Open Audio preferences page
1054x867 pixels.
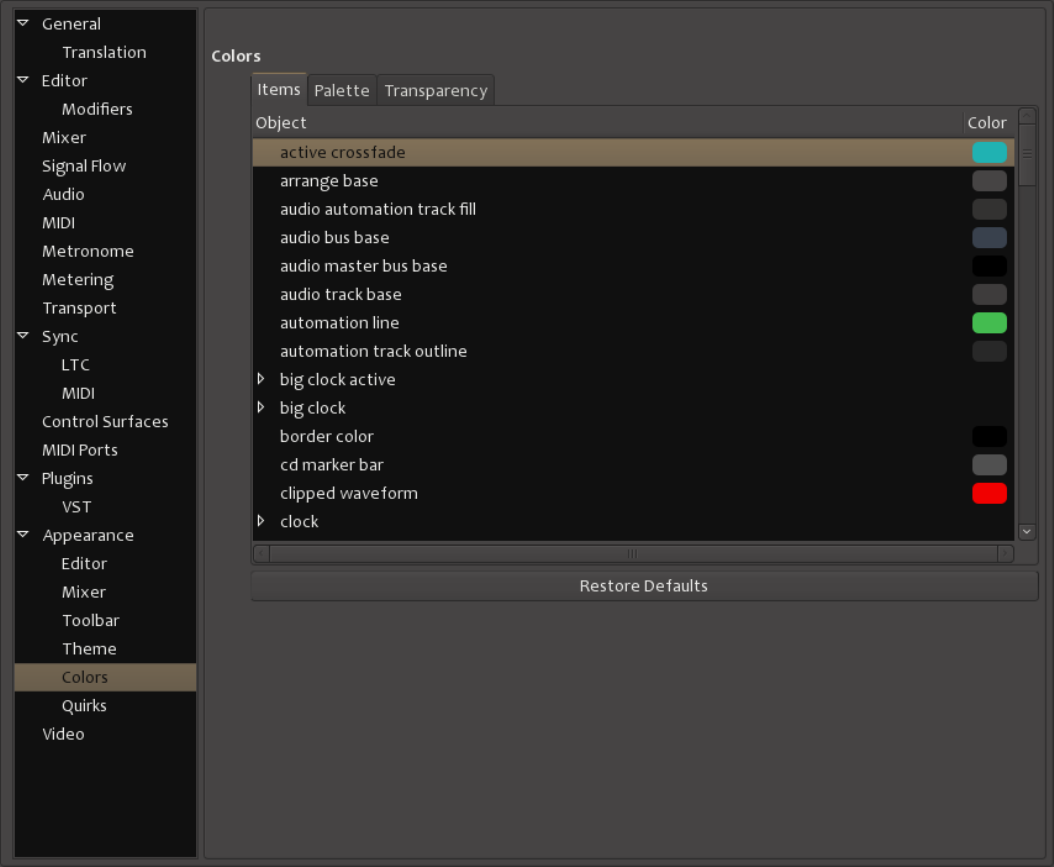(x=63, y=194)
